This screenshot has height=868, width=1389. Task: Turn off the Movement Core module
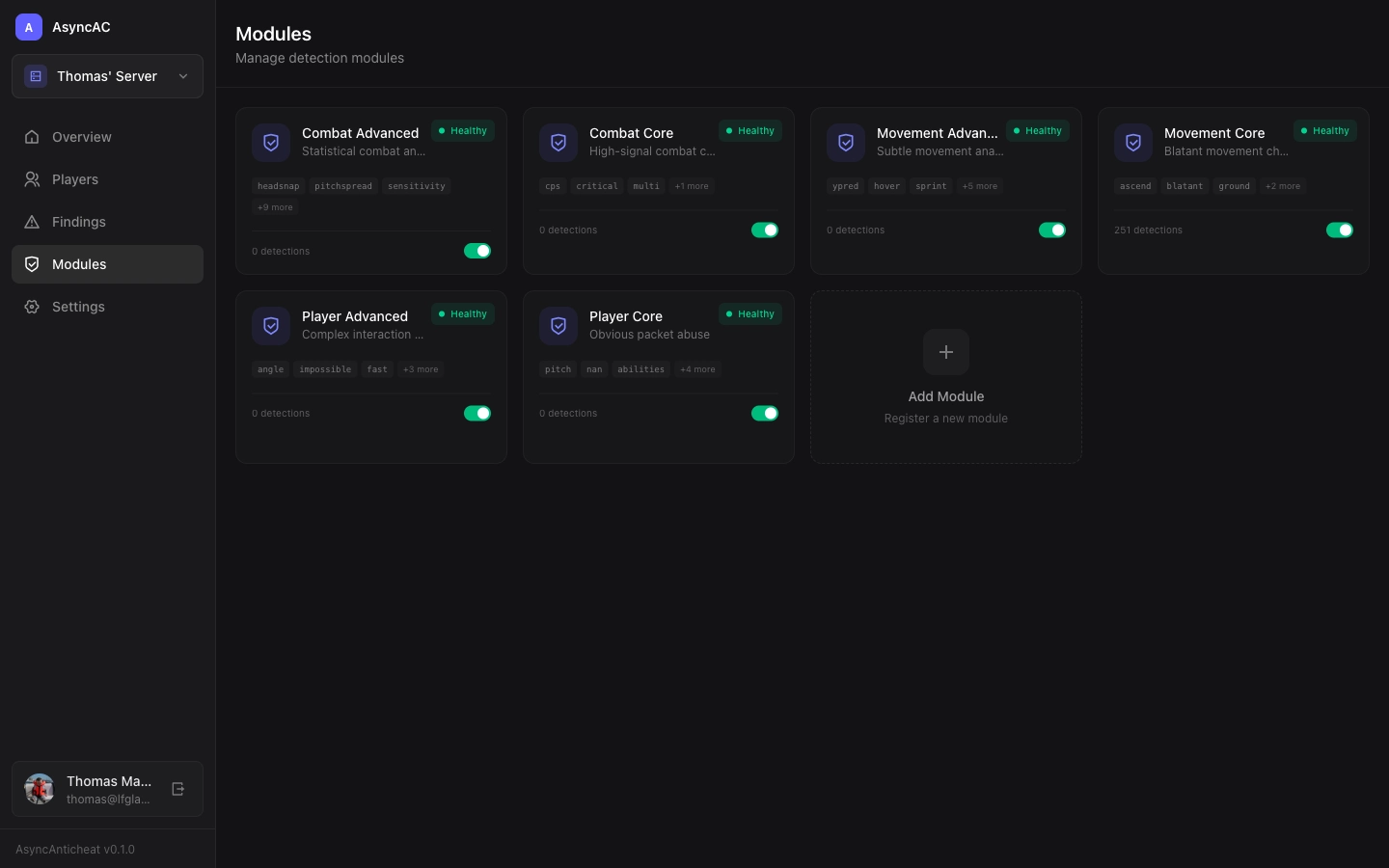point(1340,230)
